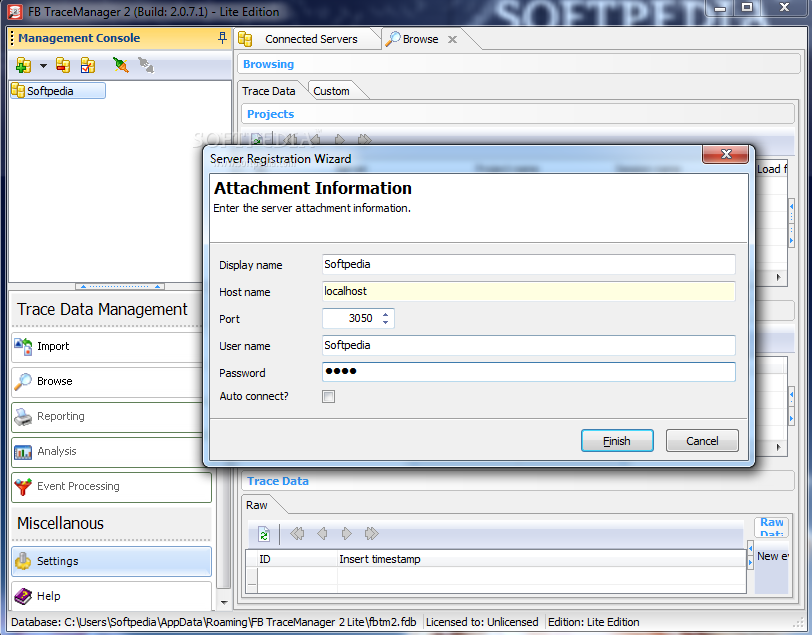812x635 pixels.
Task: Refresh the Raw trace data grid
Action: click(264, 534)
